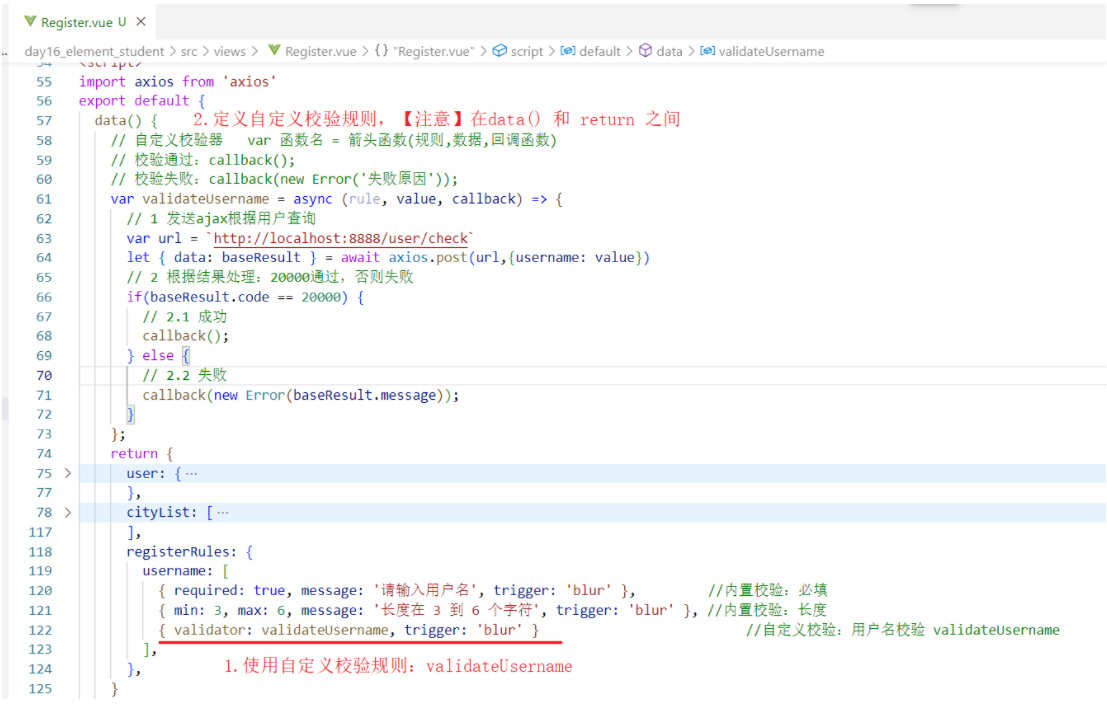Image resolution: width=1107 pixels, height=708 pixels.
Task: Open the "Register.vue" object breadcrumb
Action: tap(433, 52)
